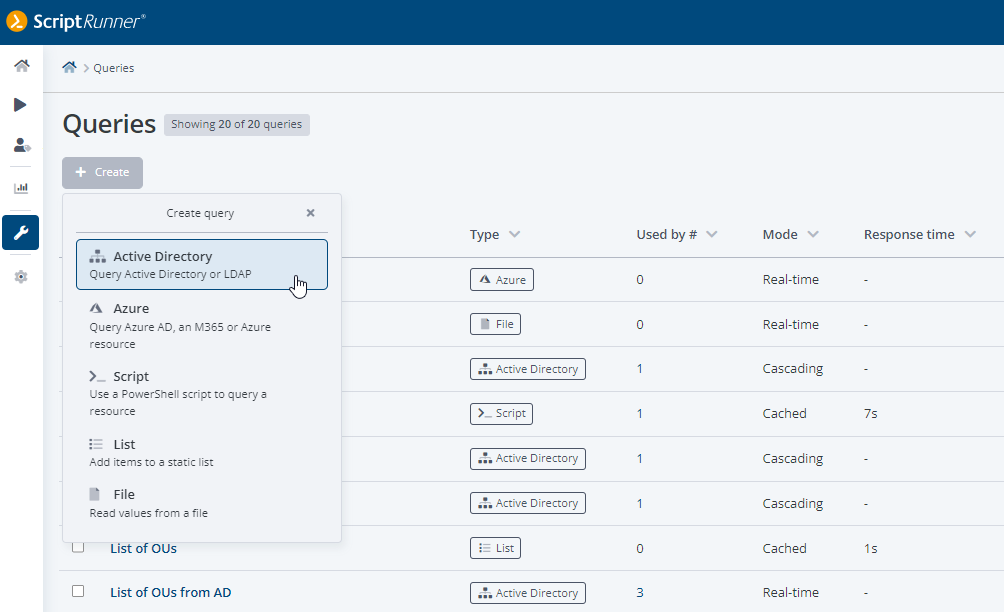Expand the Type column filter dropdown

[514, 235]
